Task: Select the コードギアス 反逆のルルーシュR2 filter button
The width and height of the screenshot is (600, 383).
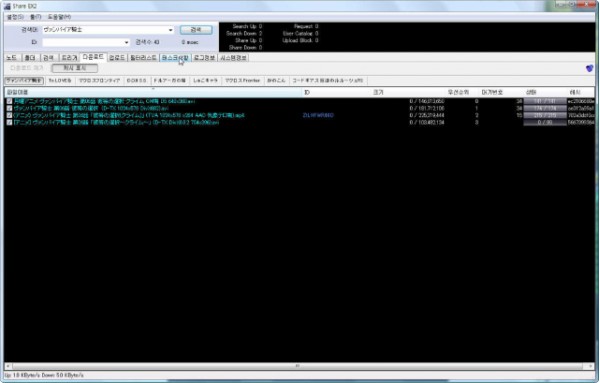Action: click(x=328, y=81)
